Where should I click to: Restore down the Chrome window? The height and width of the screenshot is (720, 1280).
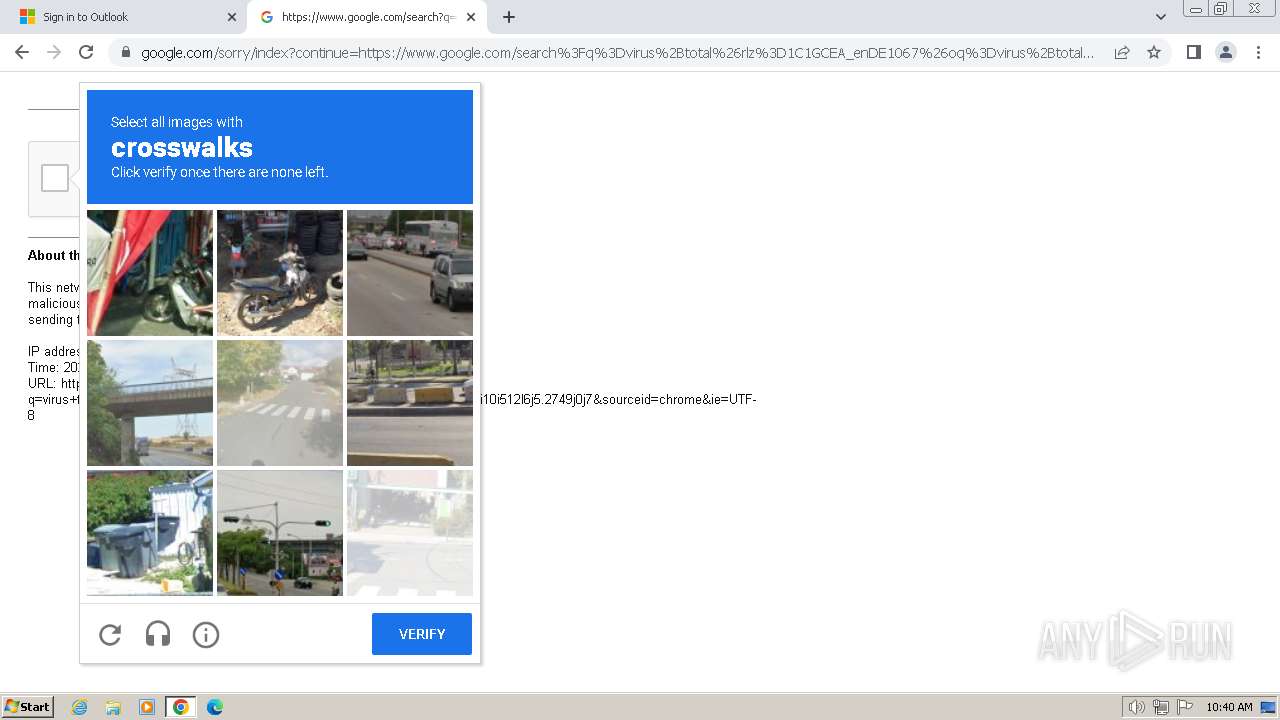1221,9
